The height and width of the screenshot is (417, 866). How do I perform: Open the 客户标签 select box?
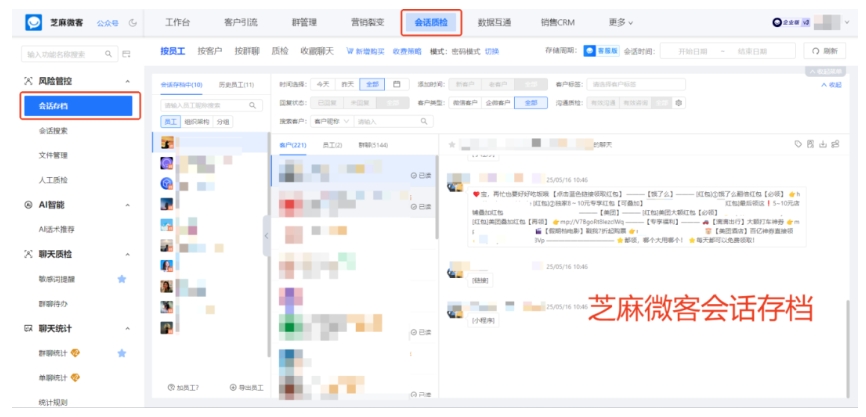(636, 85)
